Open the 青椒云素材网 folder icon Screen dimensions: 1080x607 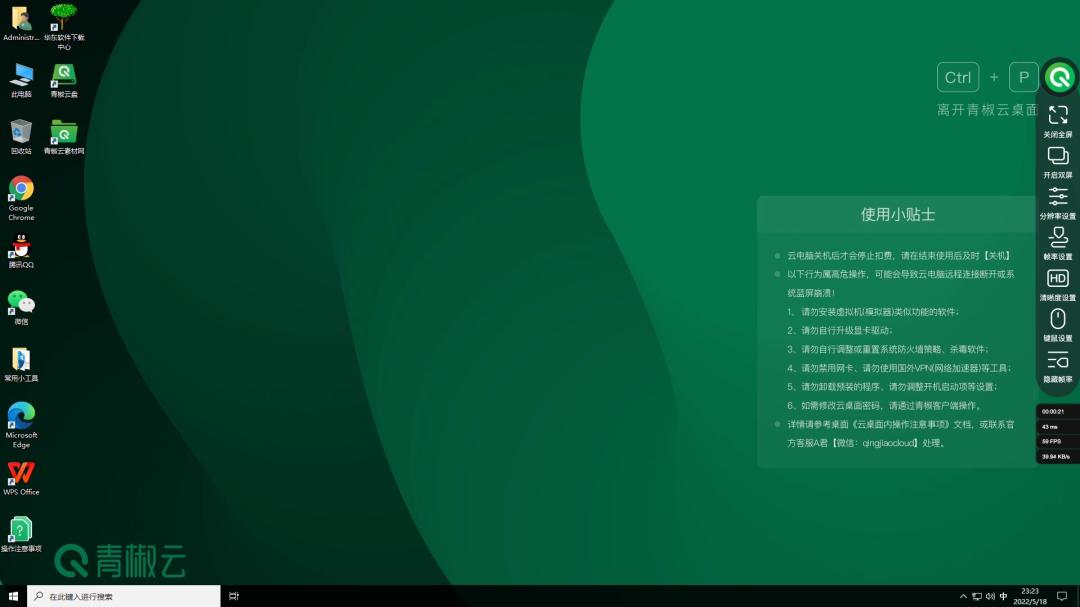click(64, 133)
